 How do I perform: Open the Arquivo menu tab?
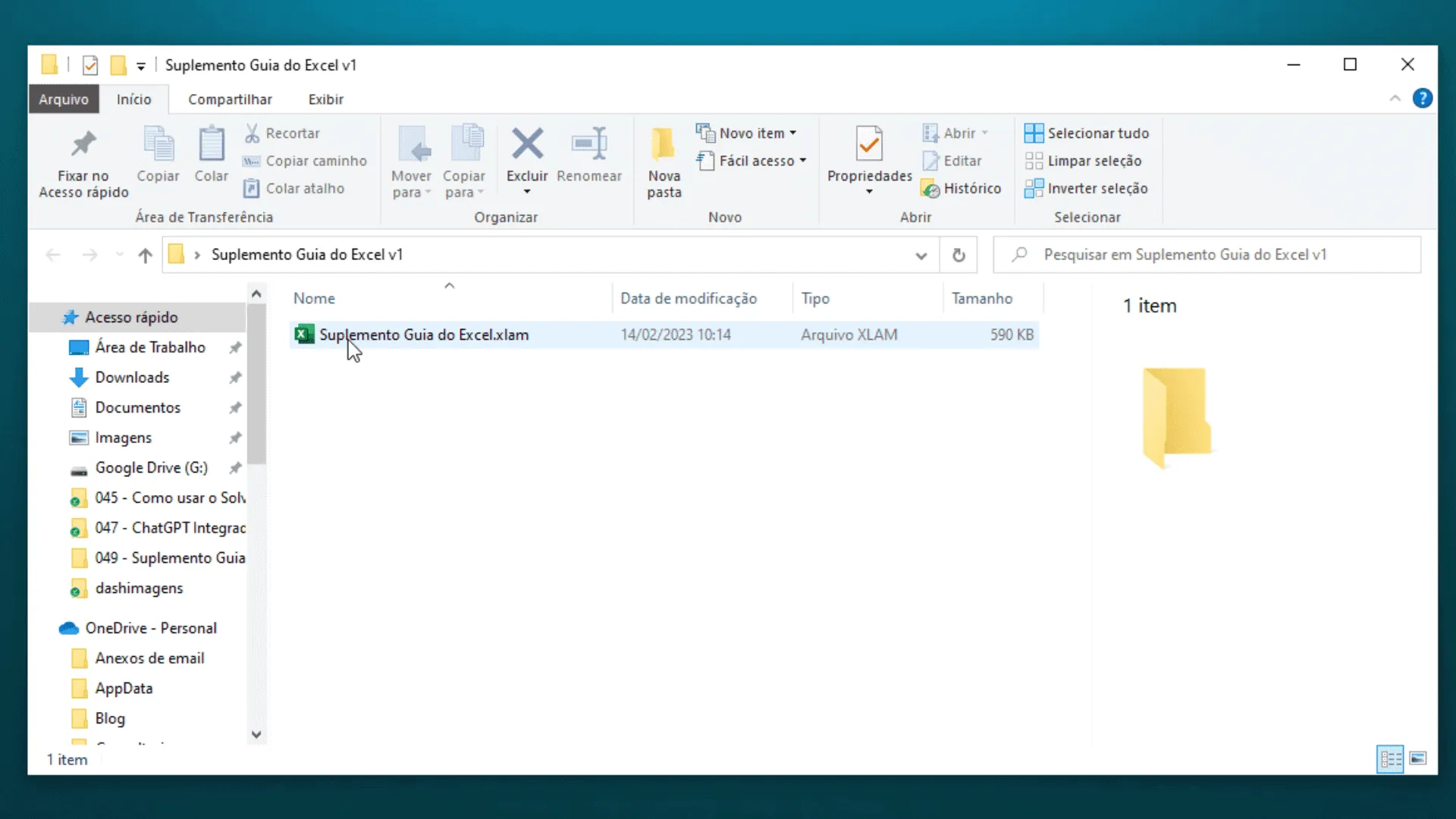tap(64, 99)
